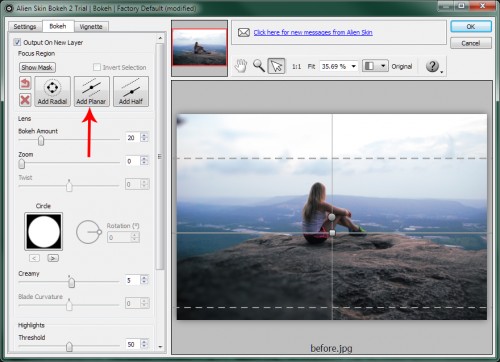Click the Zoom value input field

click(x=133, y=161)
